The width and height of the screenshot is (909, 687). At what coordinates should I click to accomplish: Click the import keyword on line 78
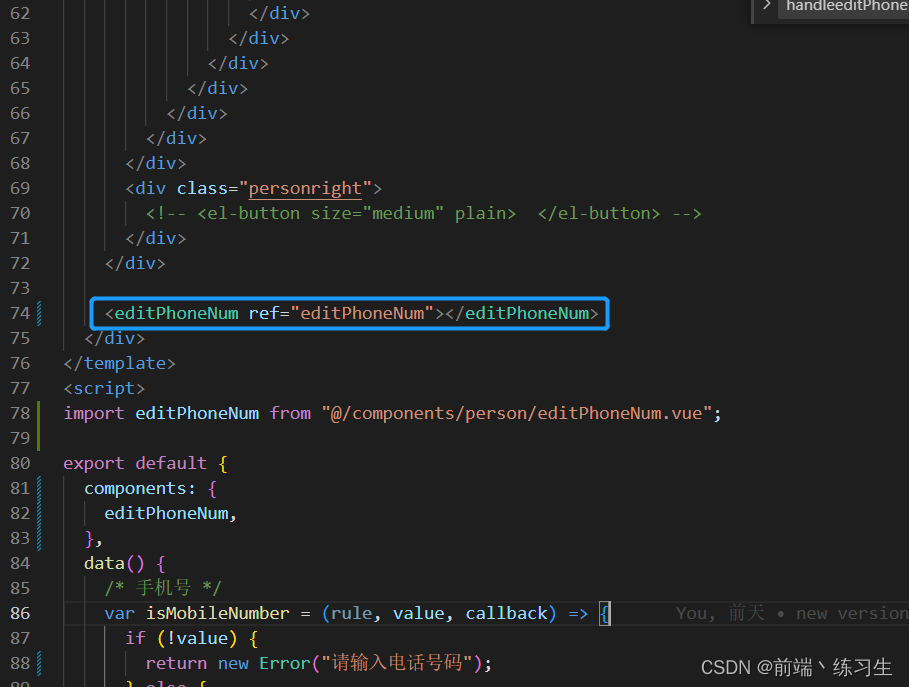(94, 413)
